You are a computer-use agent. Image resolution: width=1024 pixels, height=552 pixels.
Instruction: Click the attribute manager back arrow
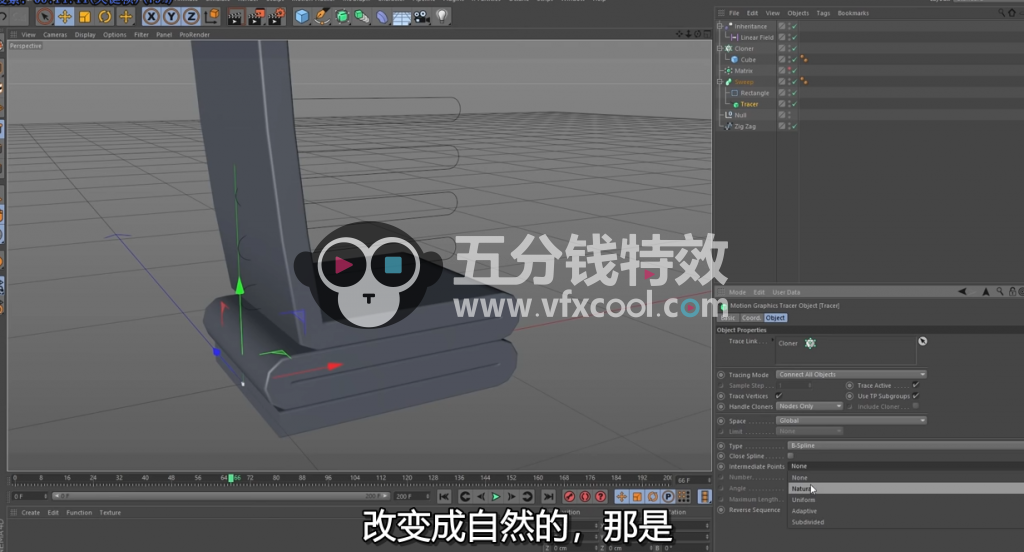(961, 292)
